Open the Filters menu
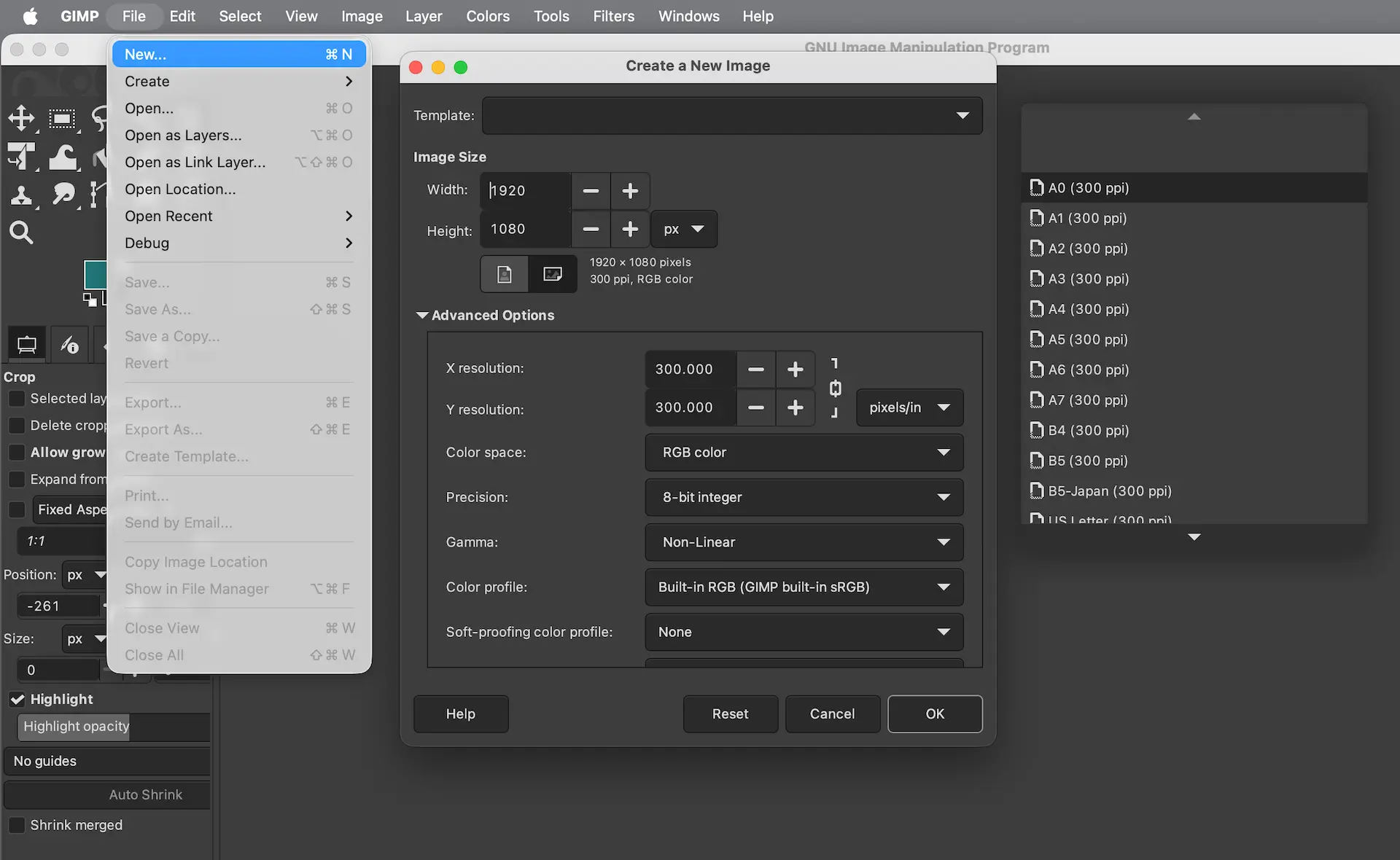The image size is (1400, 860). coord(613,16)
